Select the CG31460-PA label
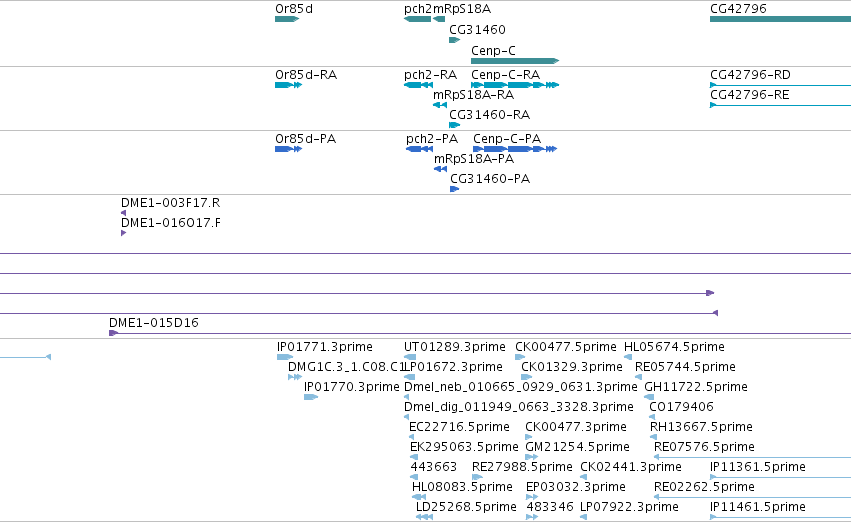851x522 pixels. pyautogui.click(x=490, y=179)
